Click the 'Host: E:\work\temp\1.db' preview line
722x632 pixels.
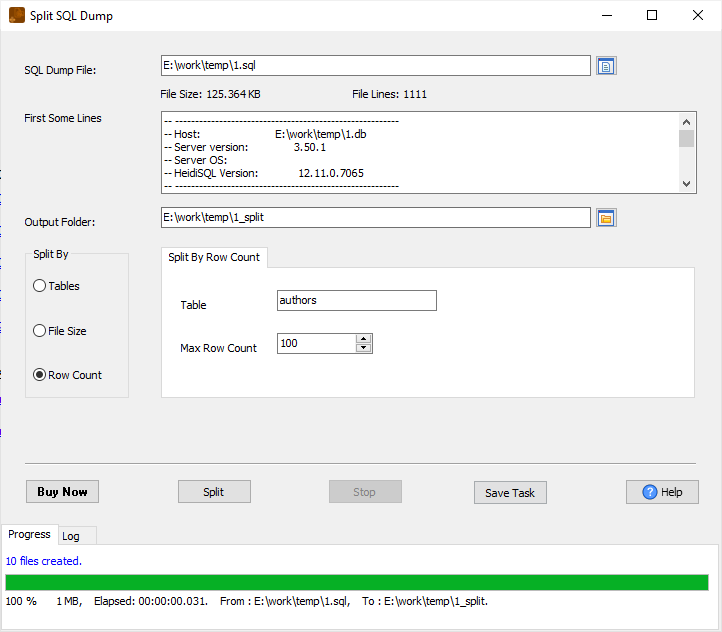[x=266, y=134]
